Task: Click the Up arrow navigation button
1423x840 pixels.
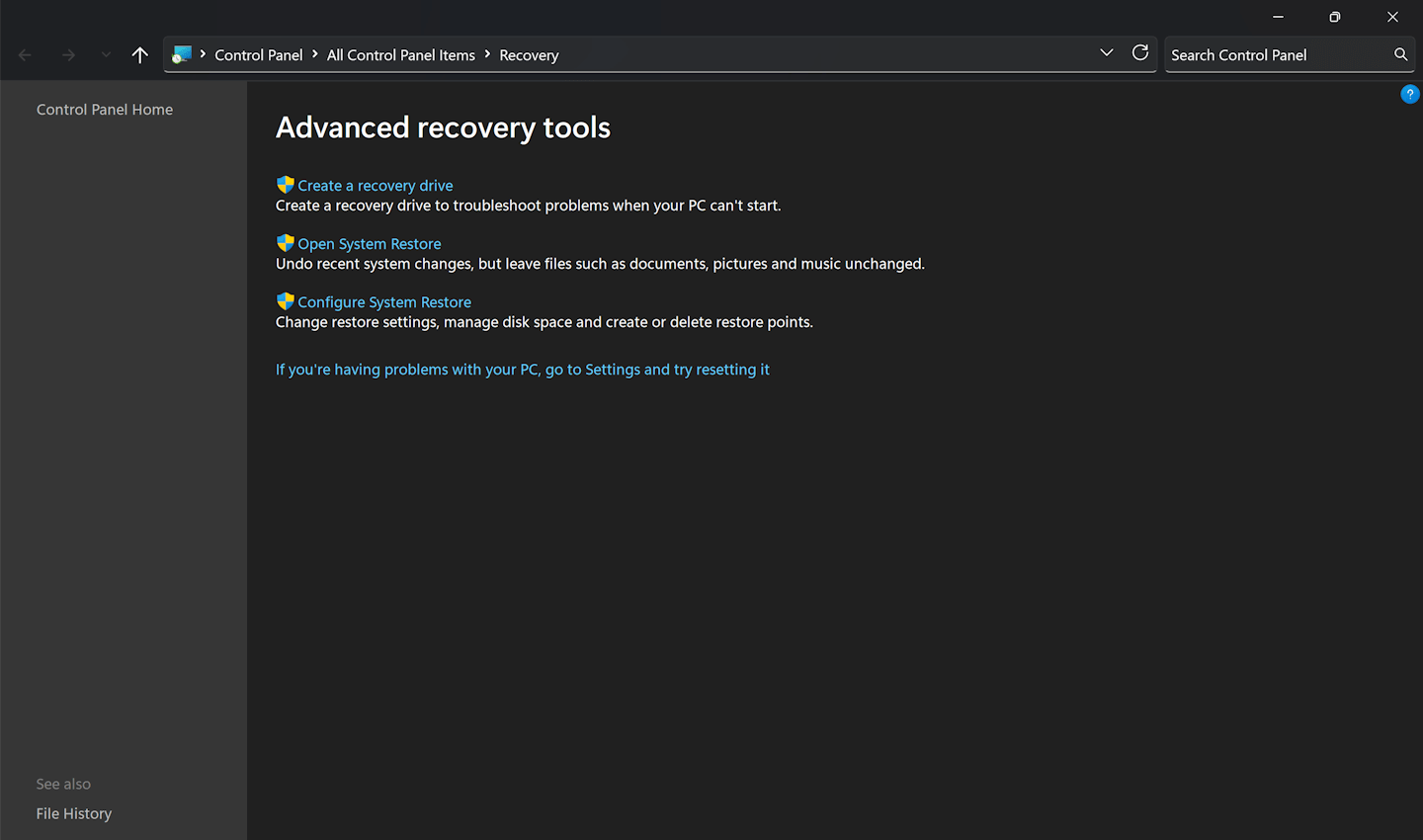Action: pyautogui.click(x=139, y=55)
